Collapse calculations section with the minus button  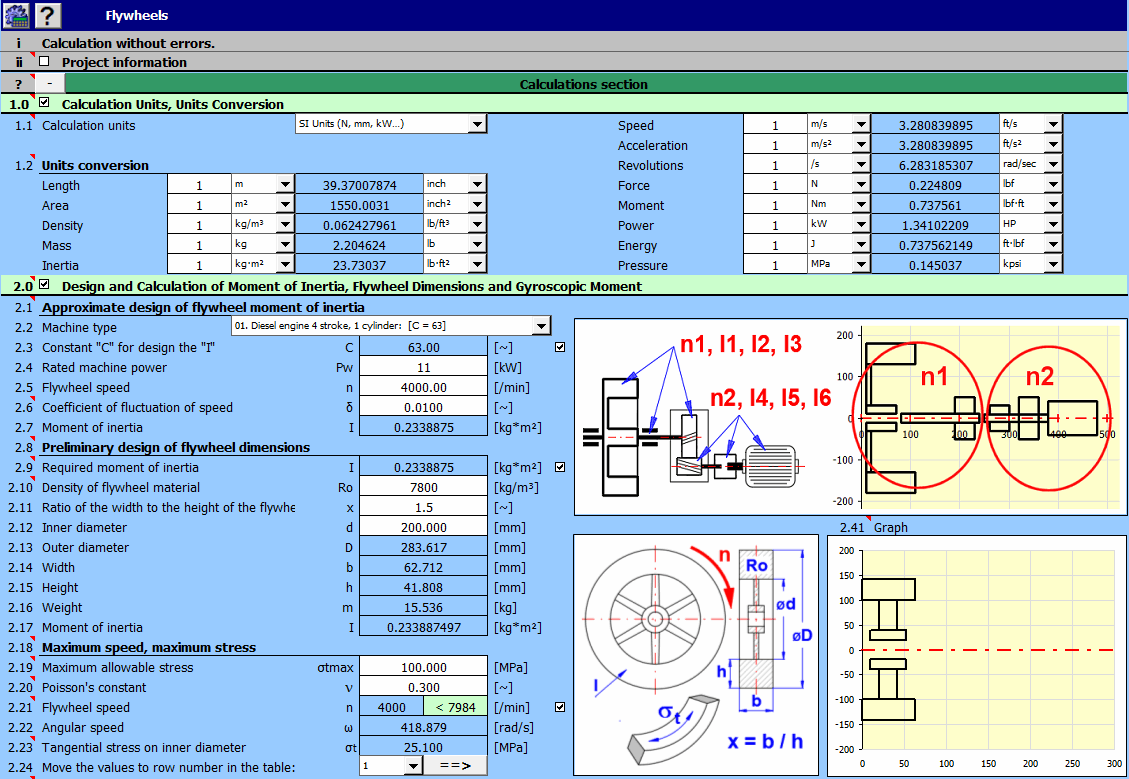tap(50, 84)
